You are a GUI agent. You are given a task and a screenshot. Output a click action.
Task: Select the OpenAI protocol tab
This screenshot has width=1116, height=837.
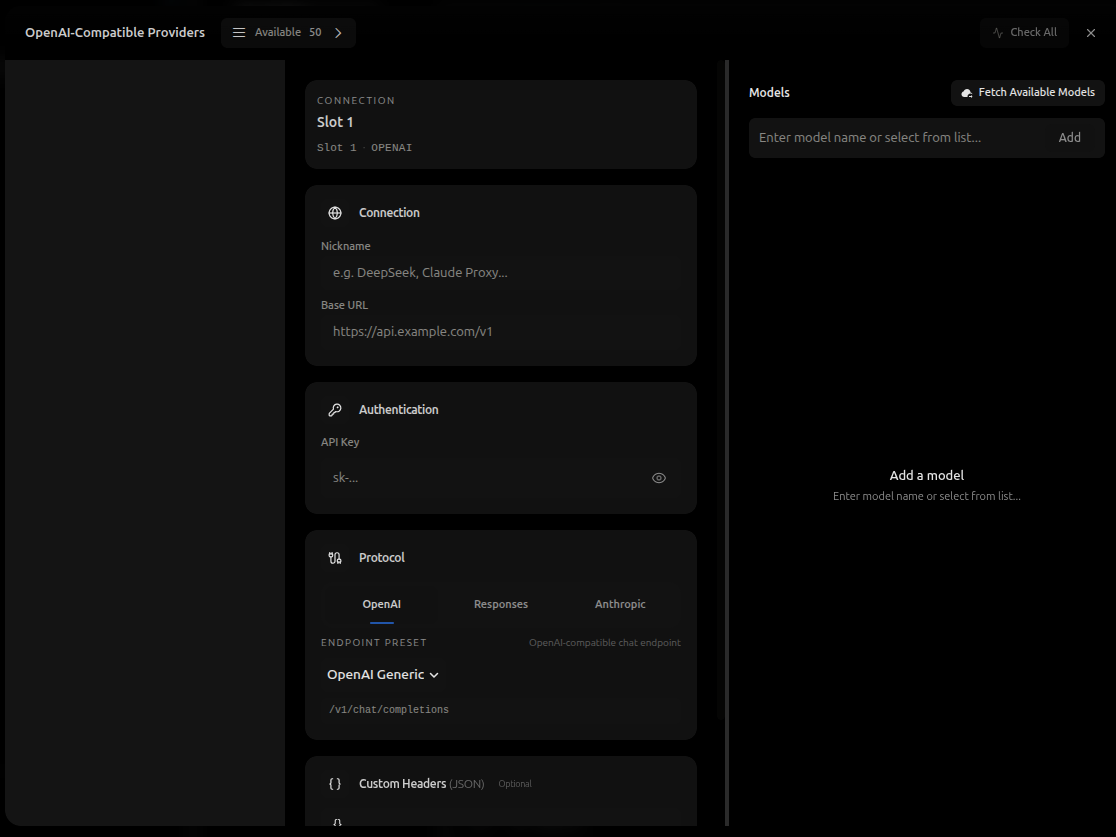[381, 604]
